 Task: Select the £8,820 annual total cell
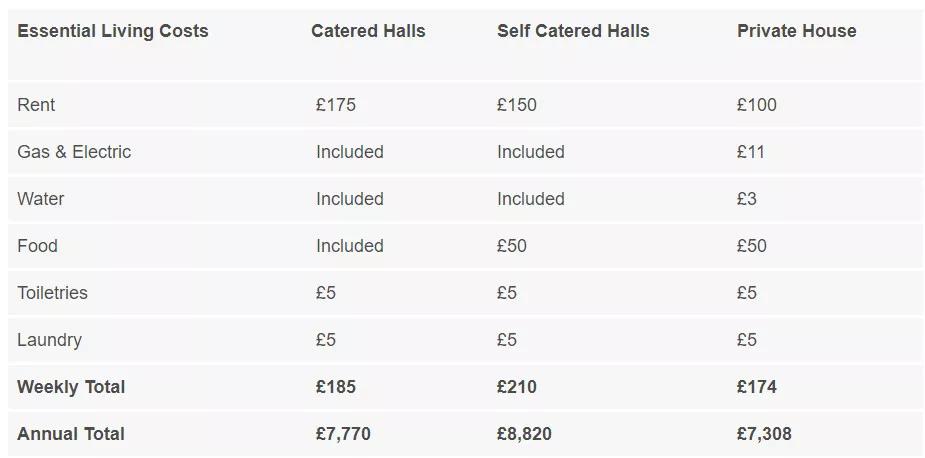(524, 434)
